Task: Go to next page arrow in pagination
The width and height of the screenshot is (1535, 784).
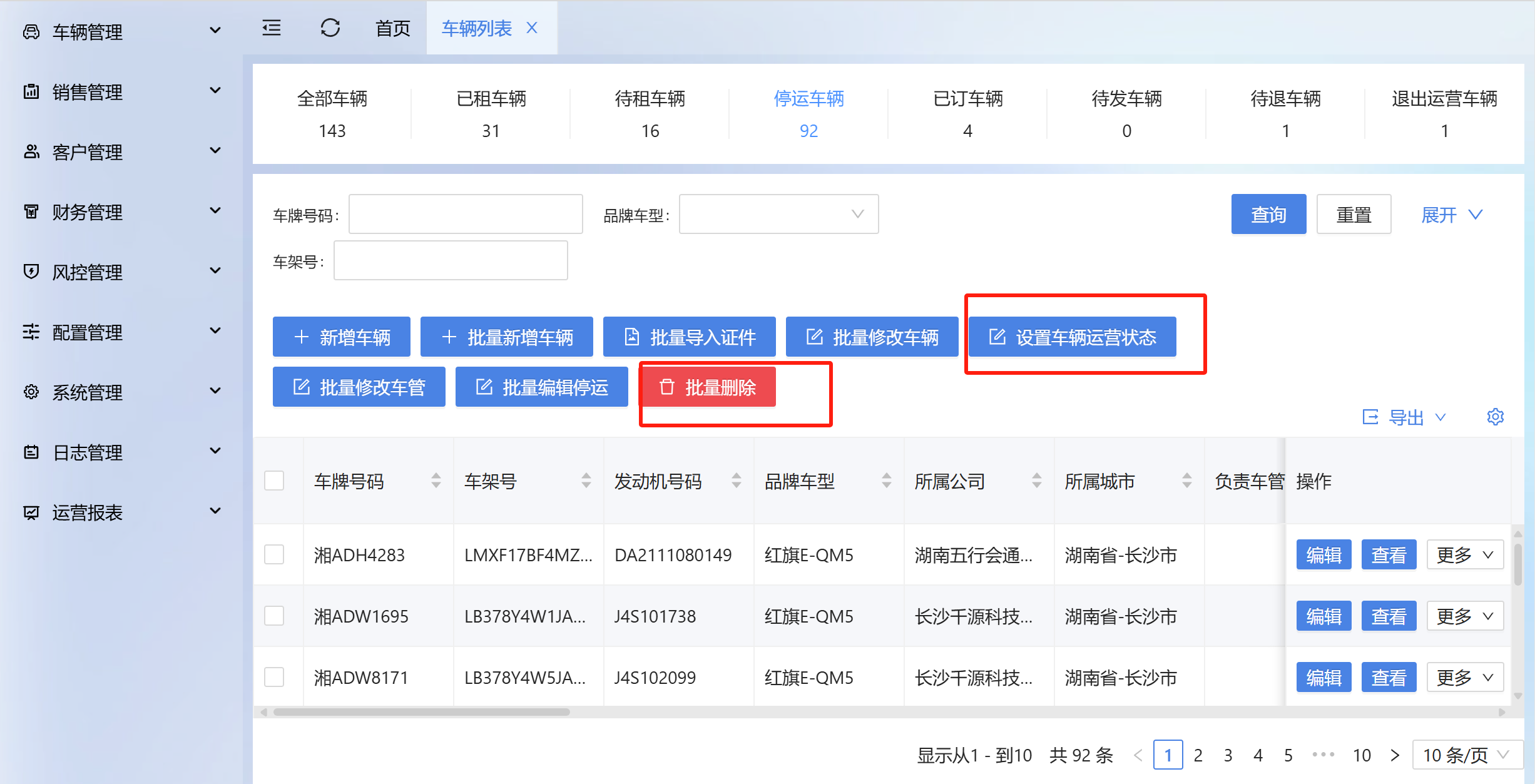Action: [1395, 755]
